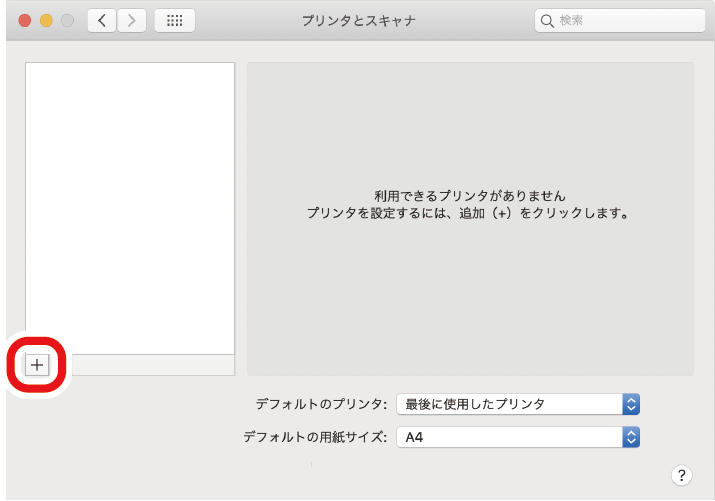Show all preferences via grid icon
Image resolution: width=715 pixels, height=501 pixels.
174,20
